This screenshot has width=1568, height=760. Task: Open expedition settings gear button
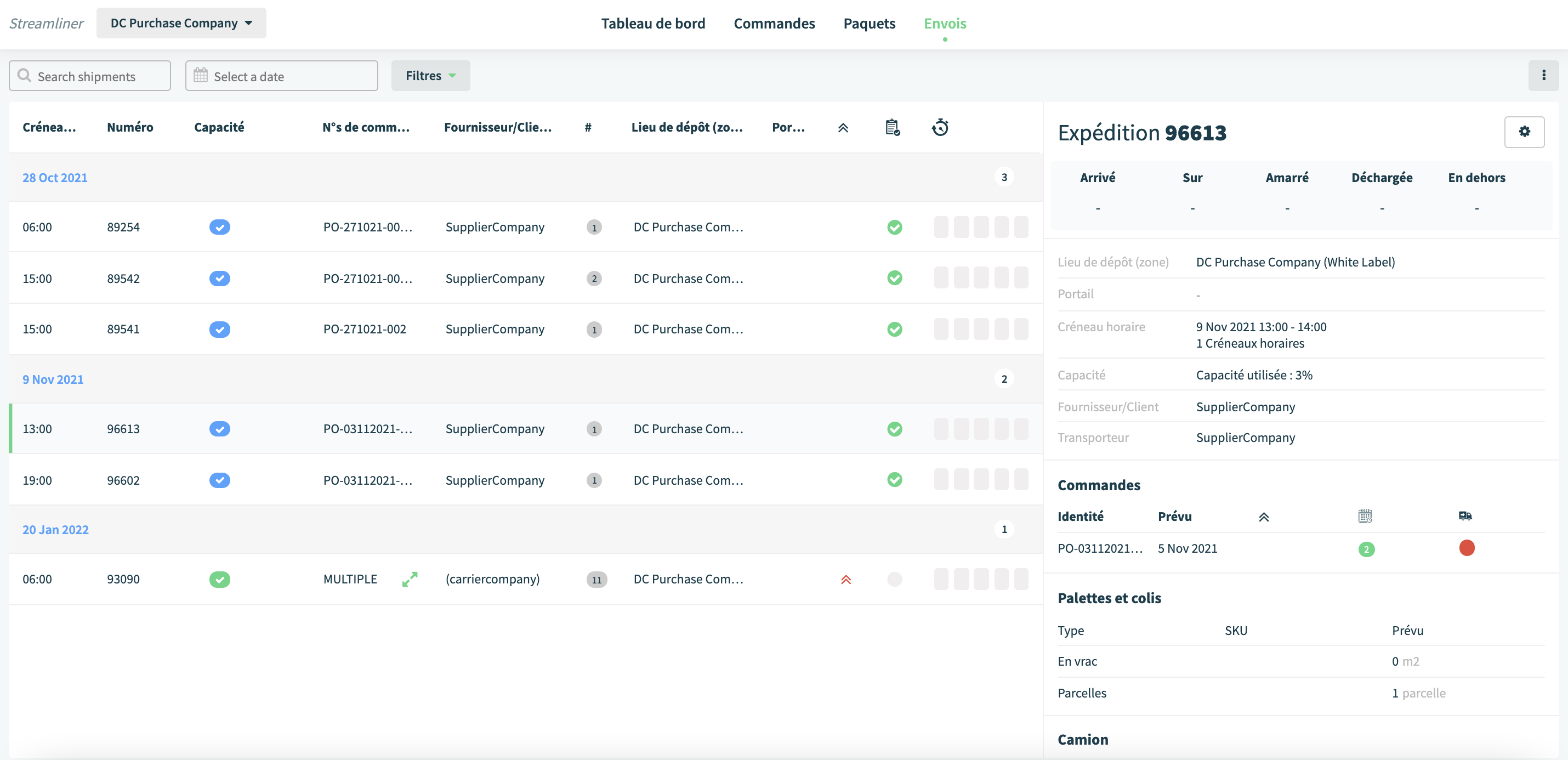point(1524,132)
